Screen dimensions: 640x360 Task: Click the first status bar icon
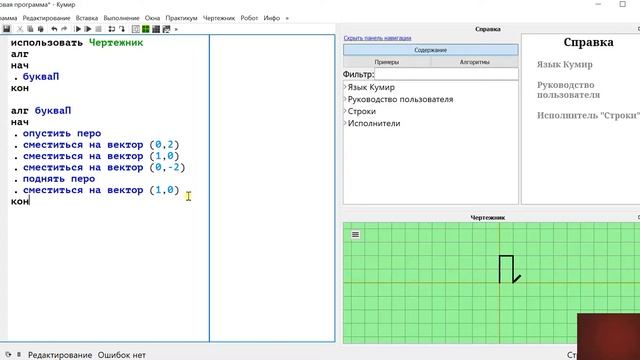[x=8, y=355]
